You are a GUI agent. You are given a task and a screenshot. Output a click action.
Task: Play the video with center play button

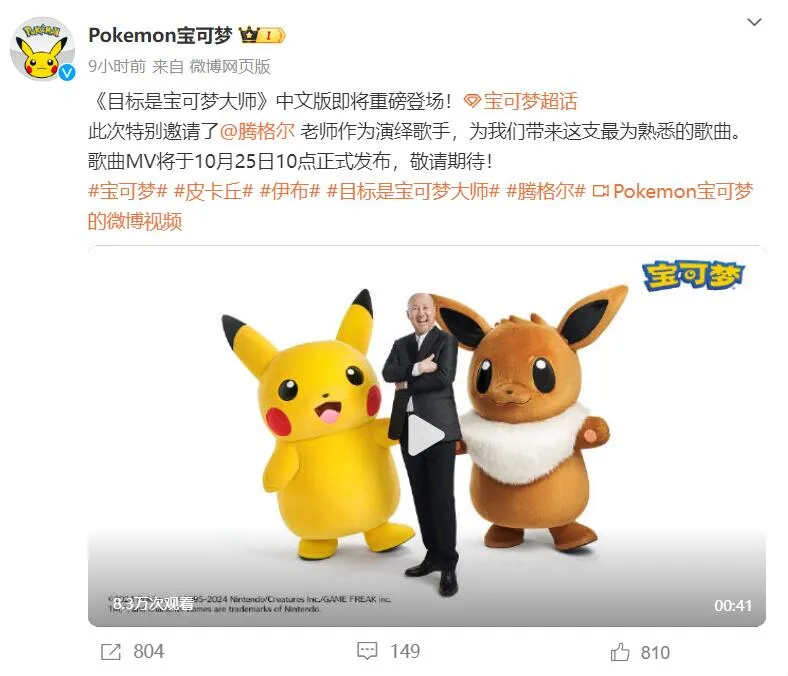(425, 435)
